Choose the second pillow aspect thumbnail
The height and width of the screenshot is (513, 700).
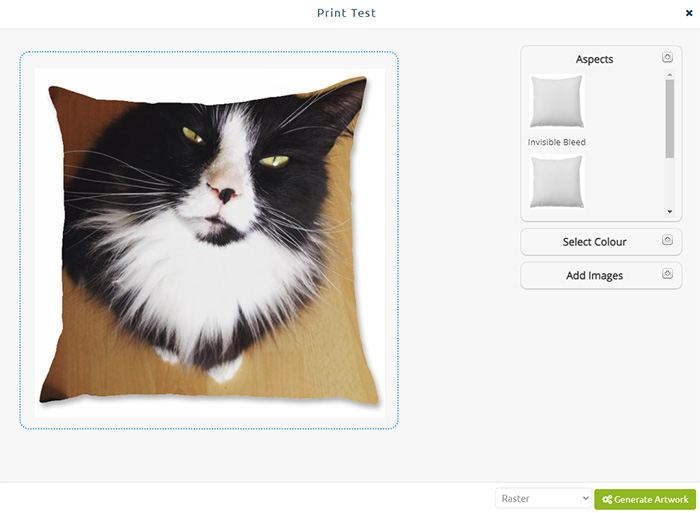coord(556,182)
